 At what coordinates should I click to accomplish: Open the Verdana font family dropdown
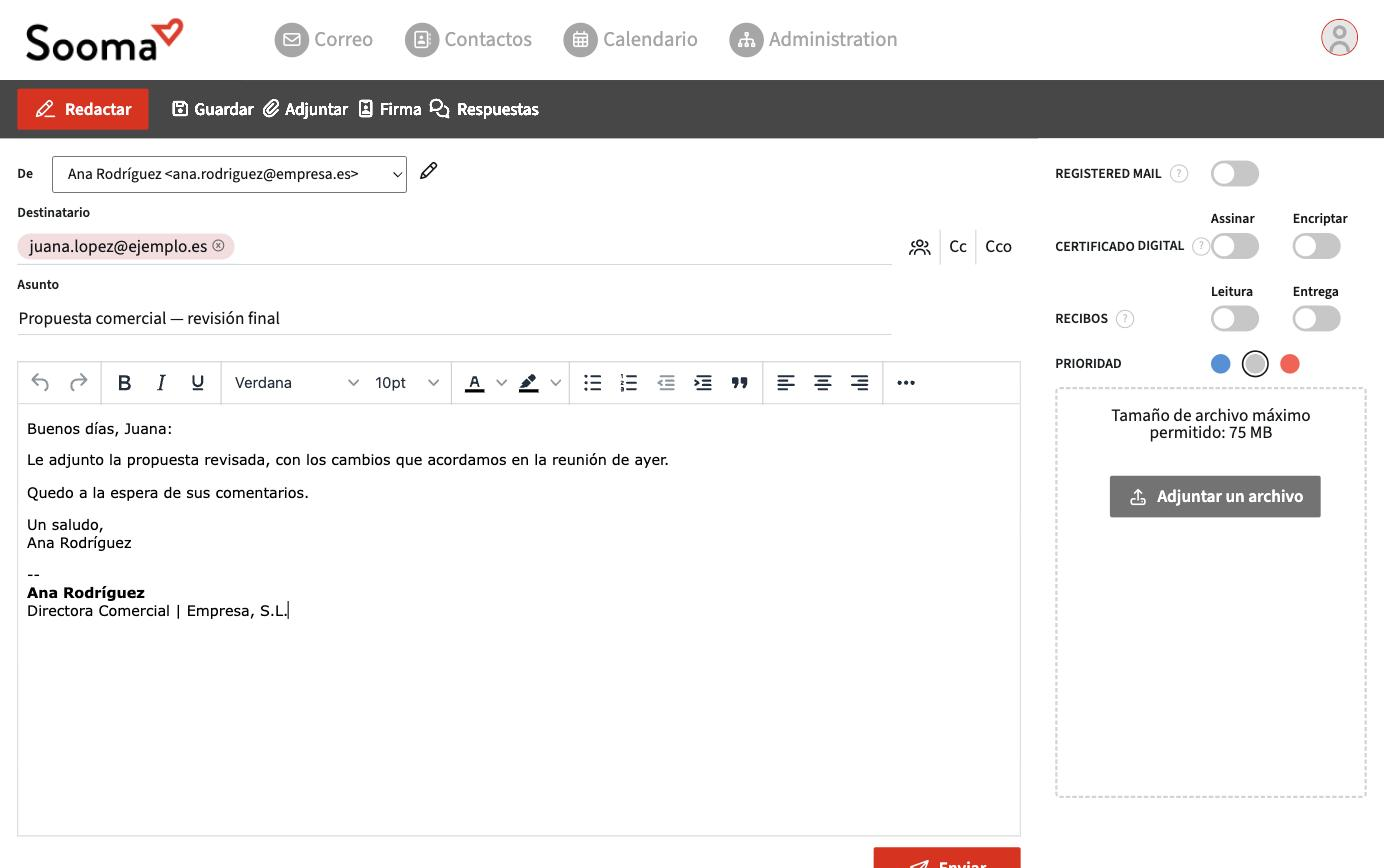[295, 383]
